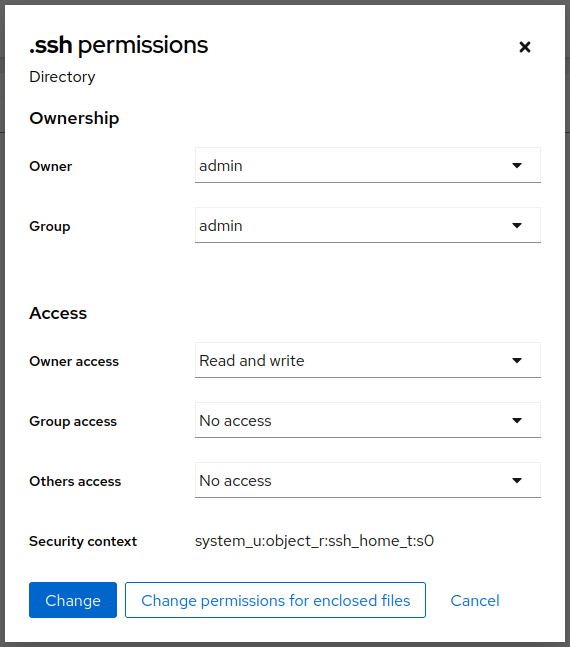
Task: Click the Owner access label
Action: pyautogui.click(x=74, y=361)
